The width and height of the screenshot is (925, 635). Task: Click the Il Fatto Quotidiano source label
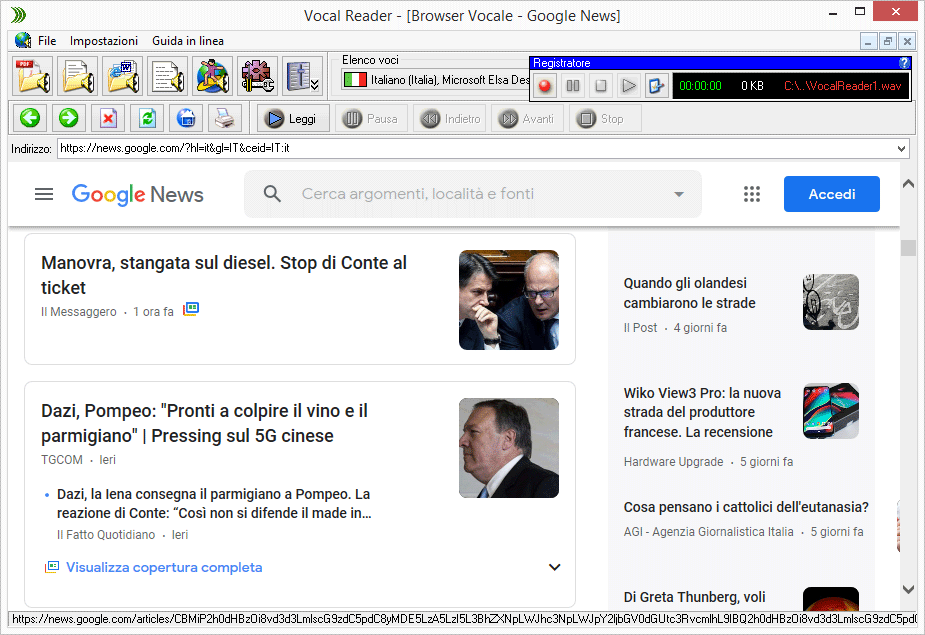(106, 535)
